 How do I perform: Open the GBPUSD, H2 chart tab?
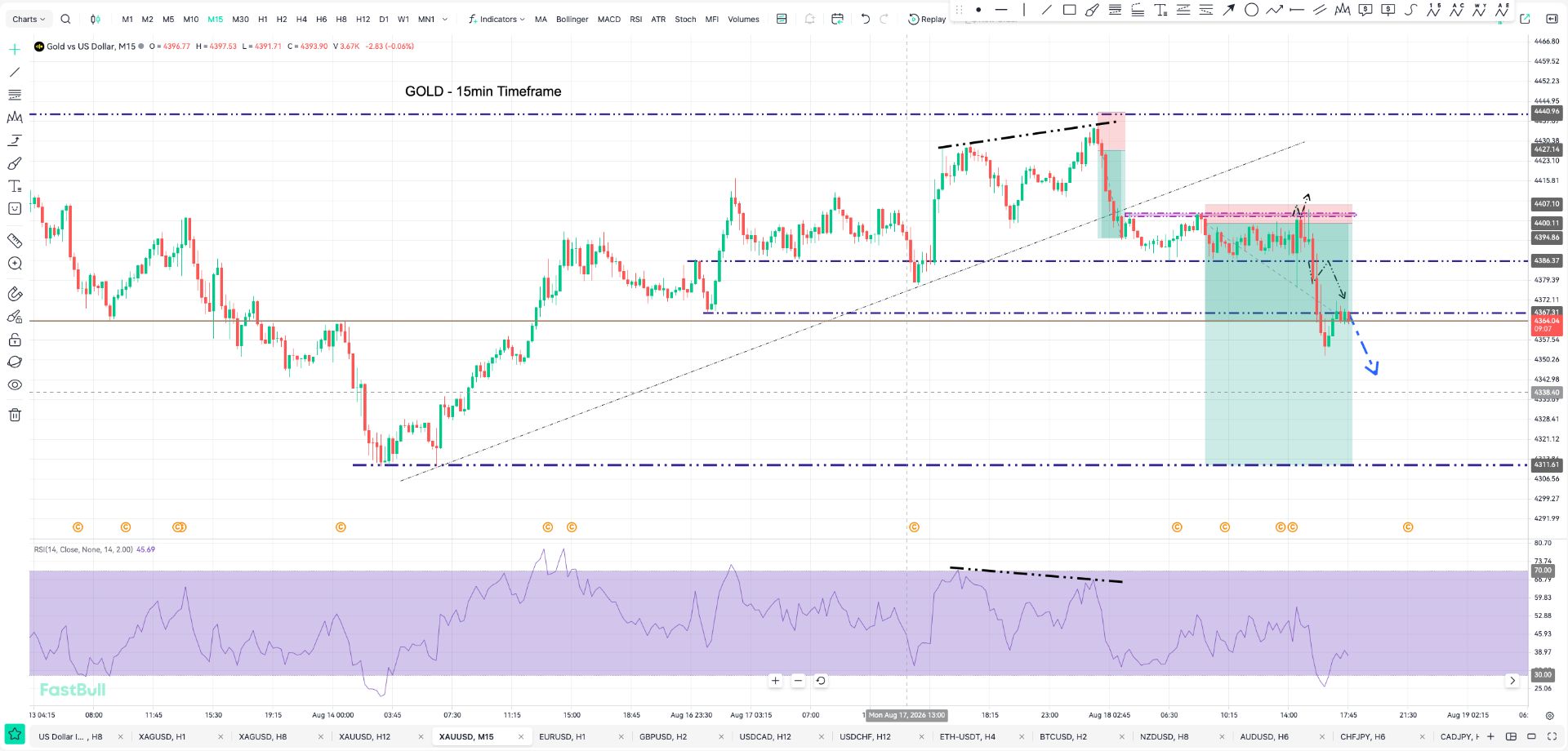[x=663, y=736]
